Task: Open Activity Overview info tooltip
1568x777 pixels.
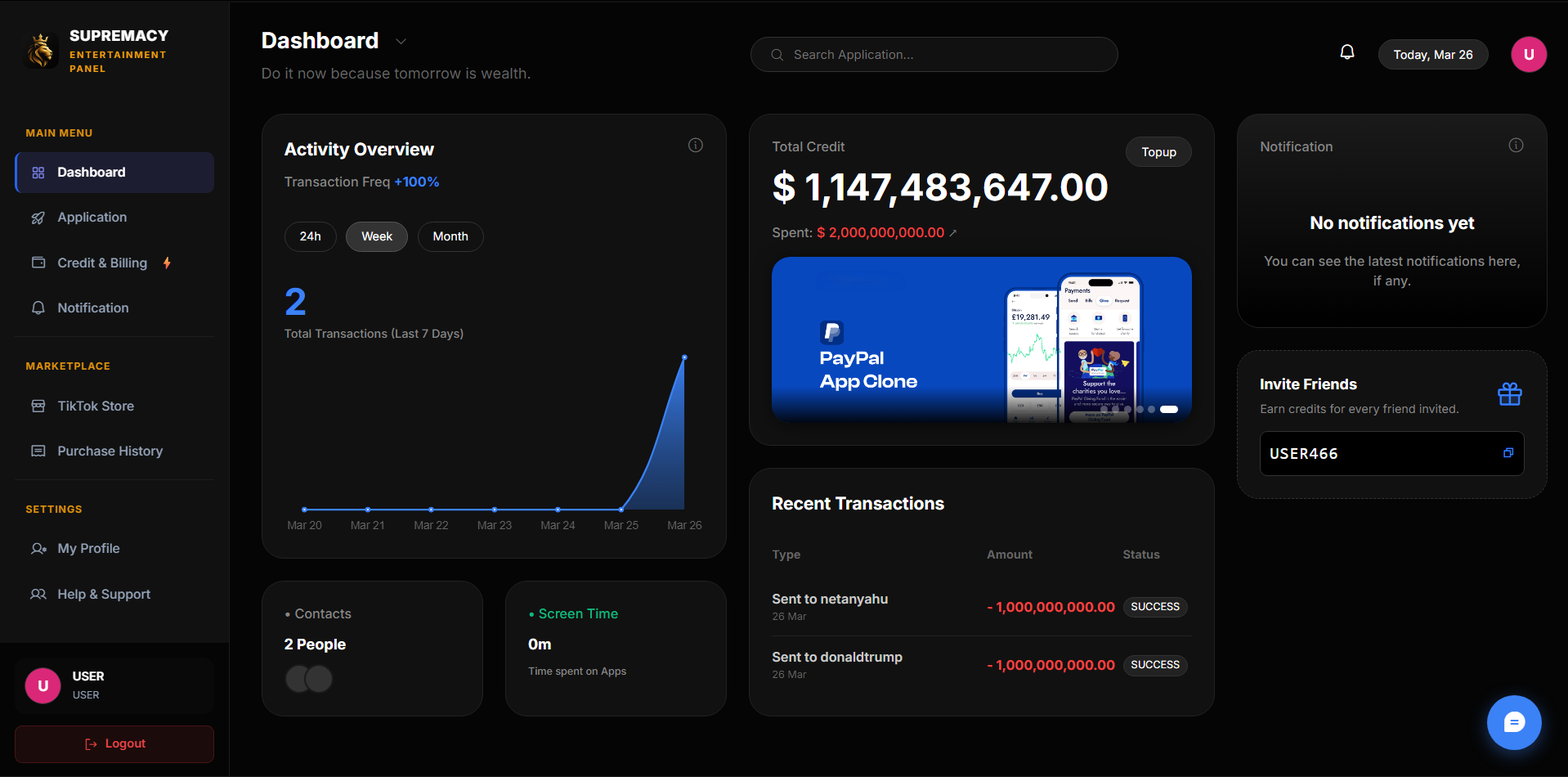Action: point(695,145)
